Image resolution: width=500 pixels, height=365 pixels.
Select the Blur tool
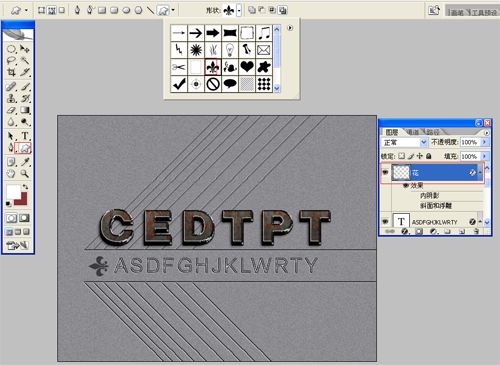coord(11,122)
